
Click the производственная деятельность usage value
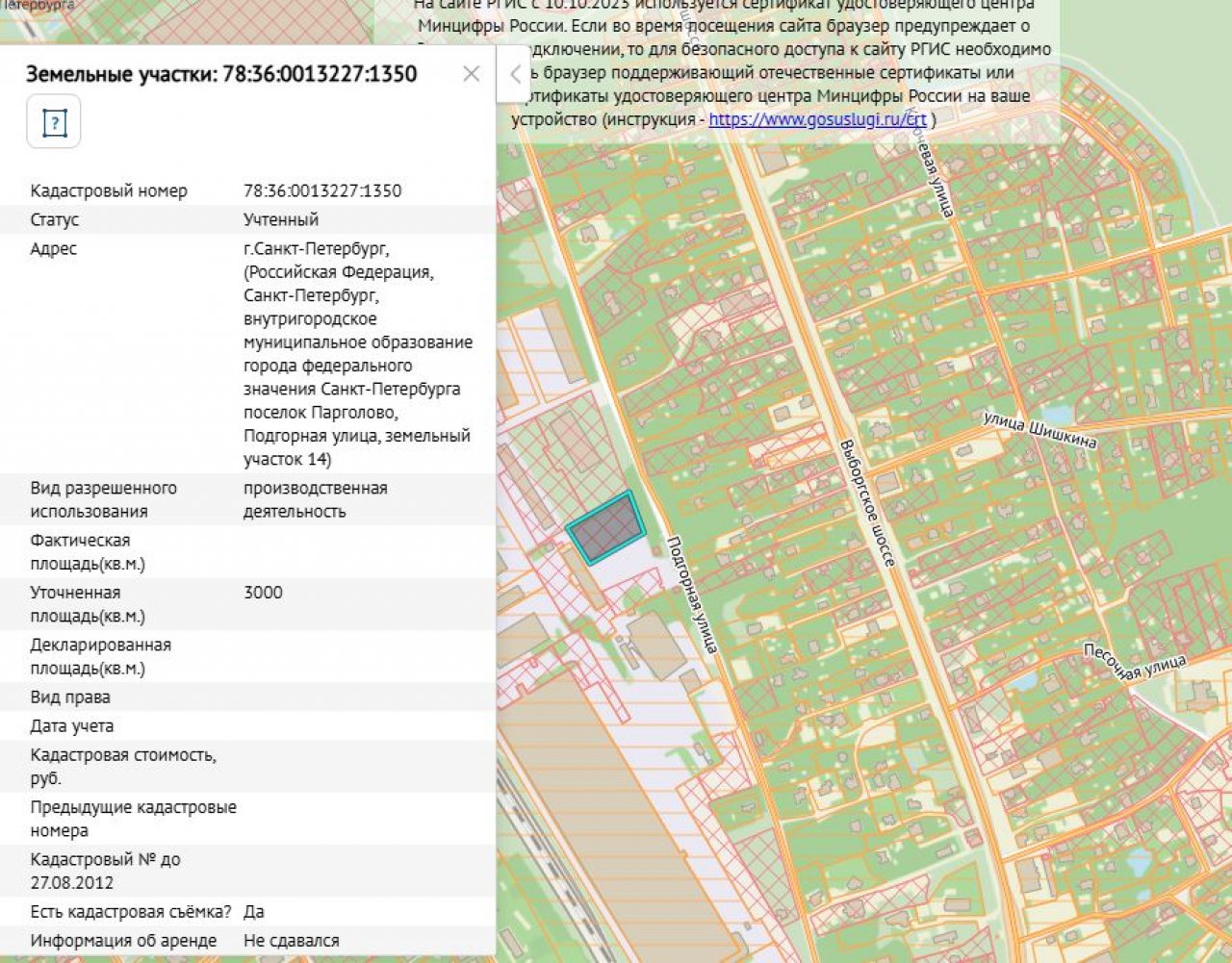[x=315, y=499]
